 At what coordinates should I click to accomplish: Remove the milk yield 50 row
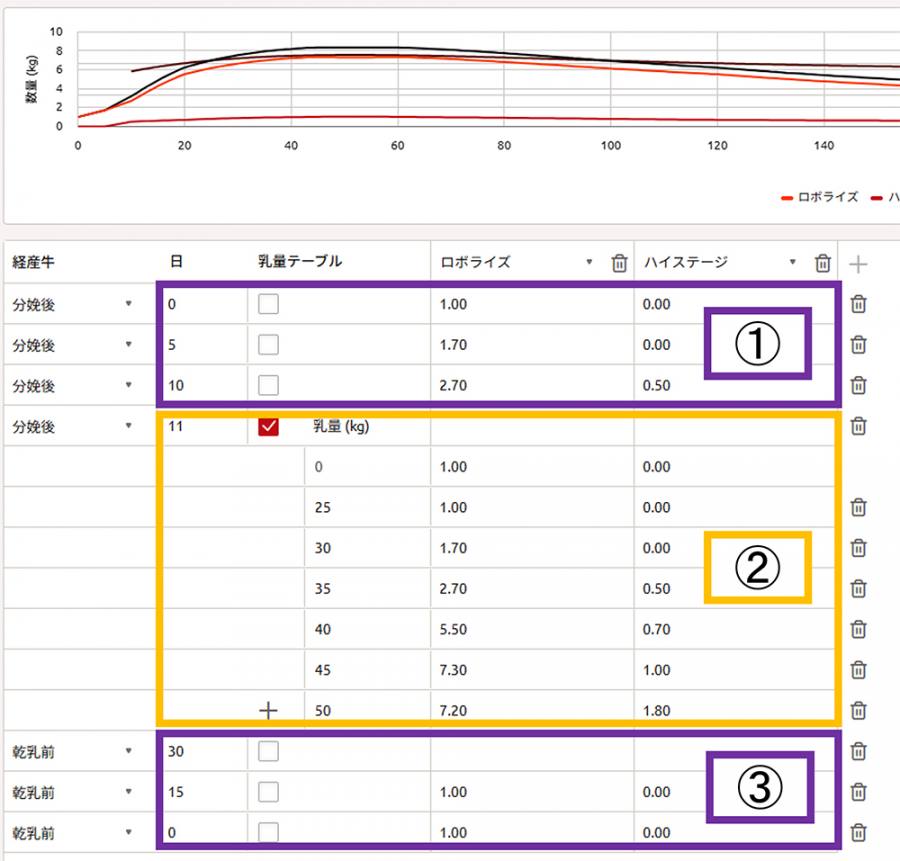(x=858, y=710)
